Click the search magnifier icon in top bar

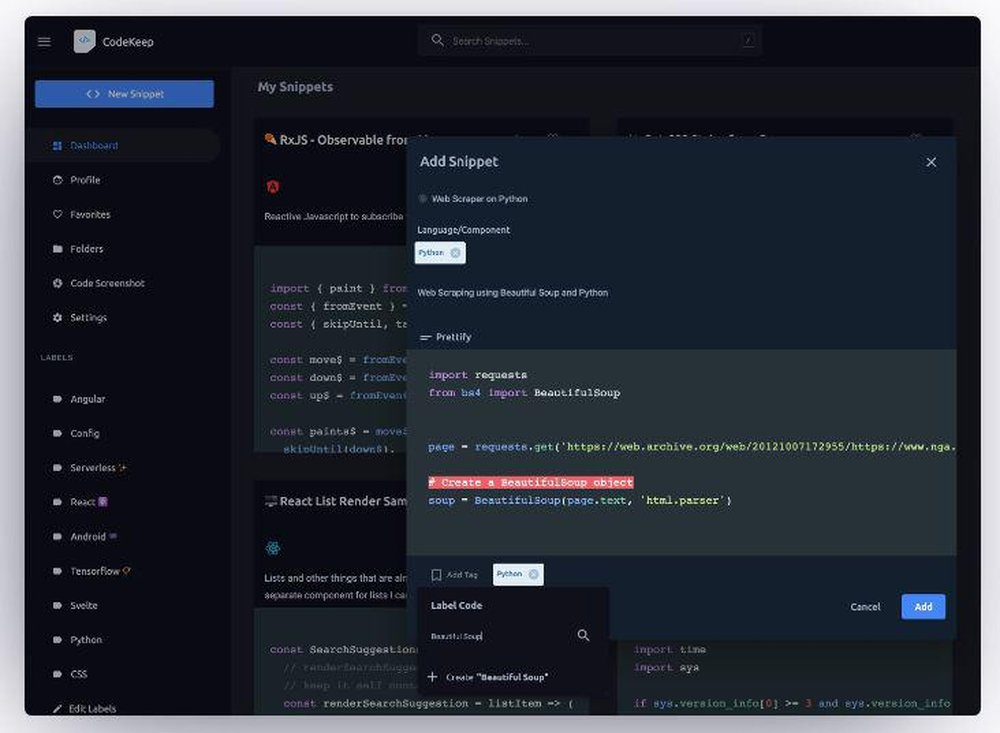pos(438,40)
